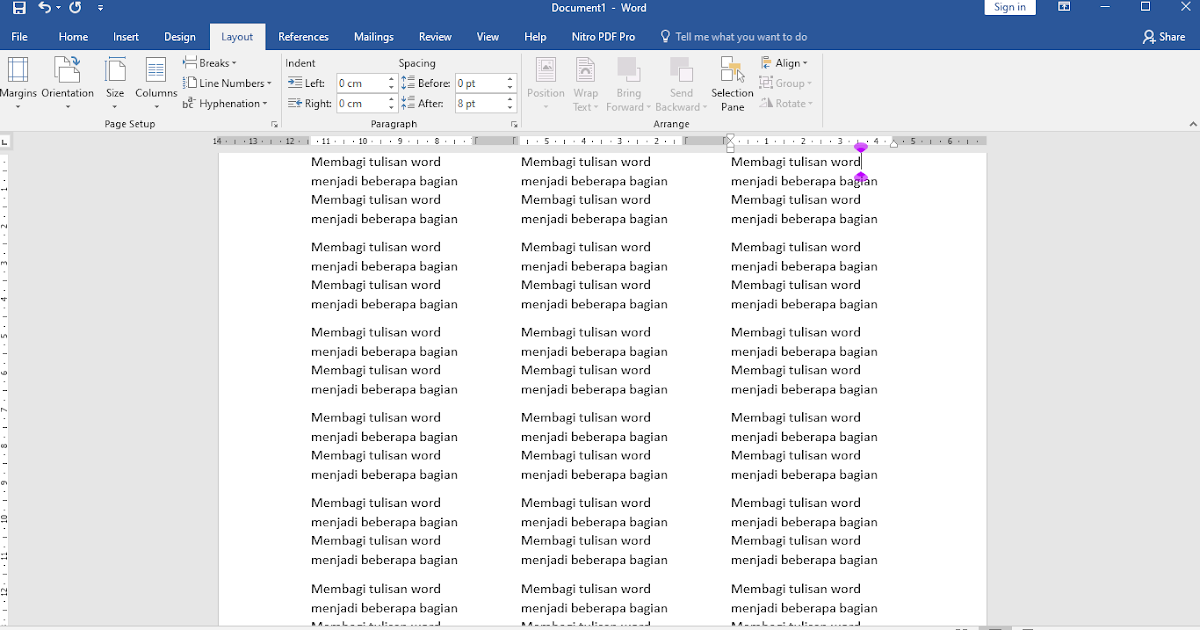Open the Columns dropdown
Image resolution: width=1200 pixels, height=630 pixels.
(156, 83)
